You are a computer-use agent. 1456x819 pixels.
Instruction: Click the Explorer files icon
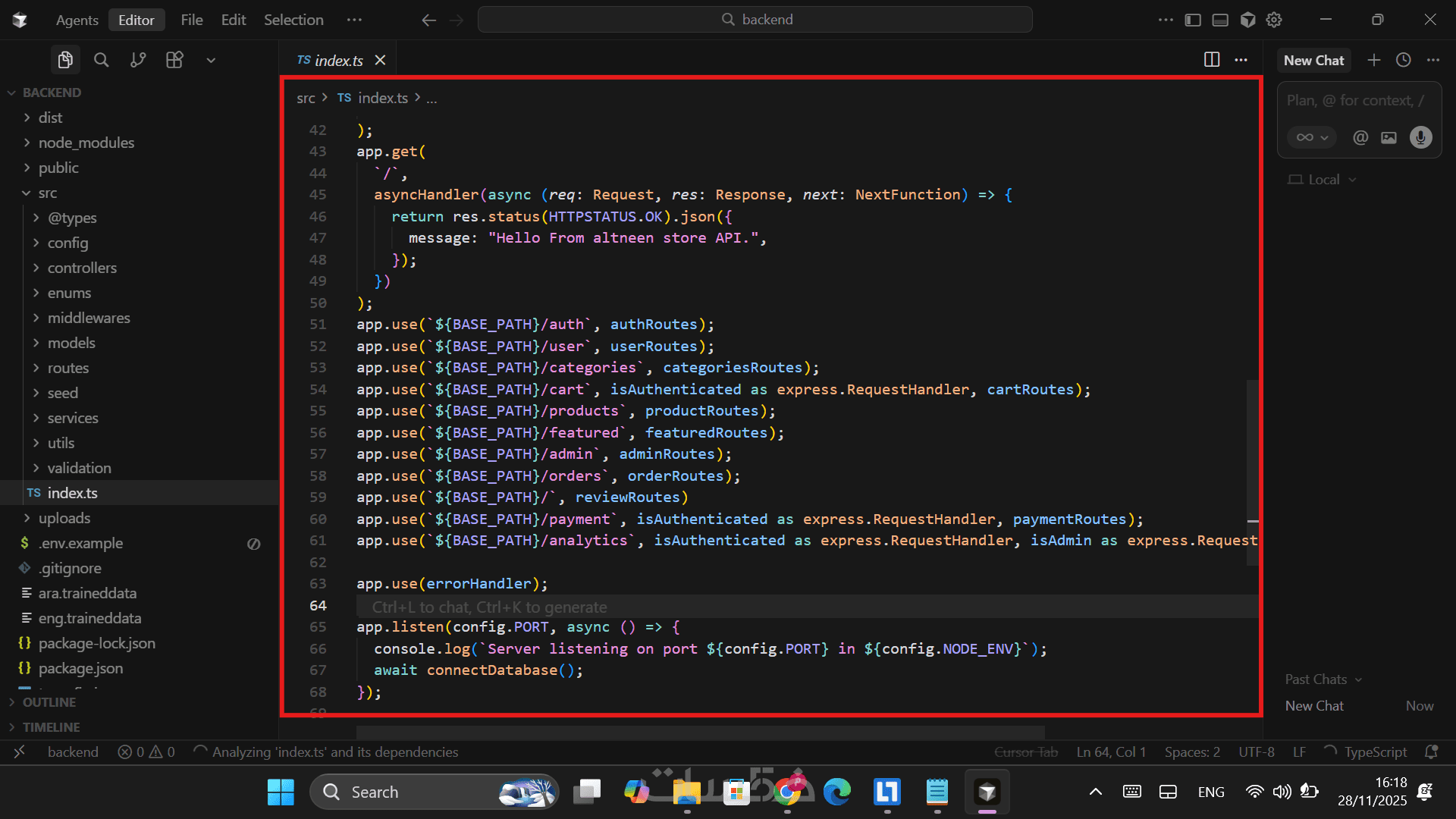[x=65, y=60]
